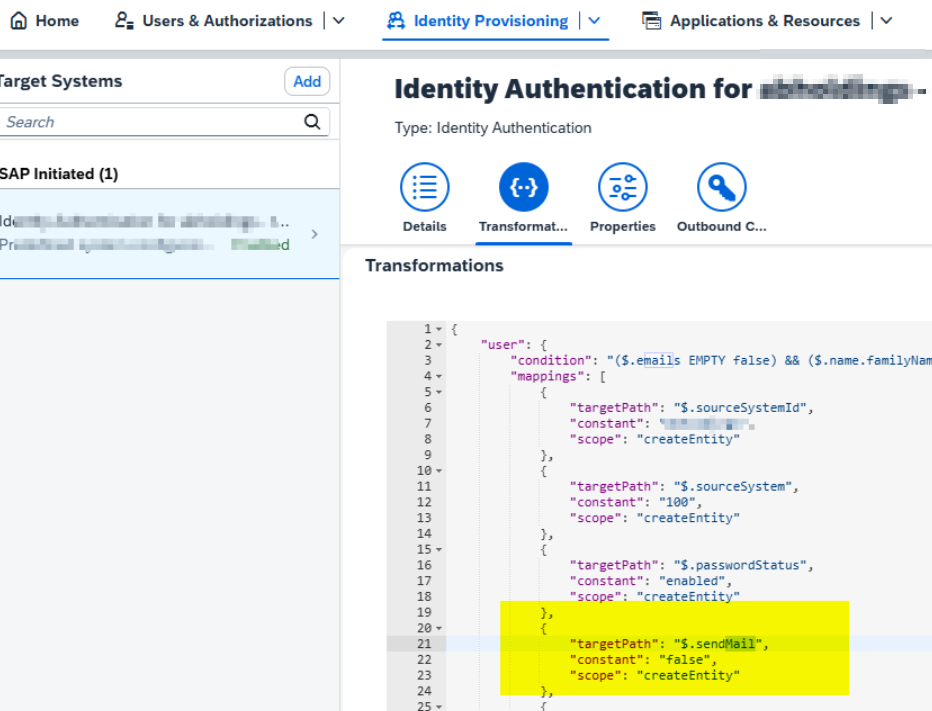Select the Transformations braces icon
Screen dimensions: 932x711
click(x=524, y=187)
